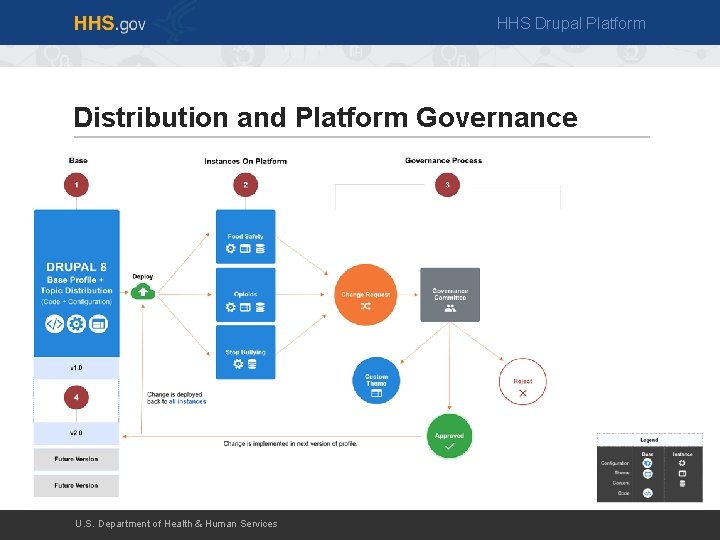
Task: Click 'Change is implemented in next version' text
Action: pos(290,444)
